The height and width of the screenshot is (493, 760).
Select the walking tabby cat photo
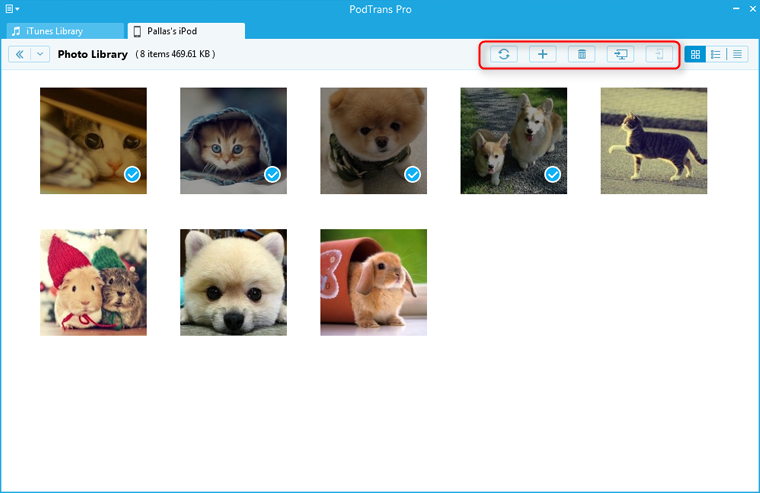tap(653, 141)
